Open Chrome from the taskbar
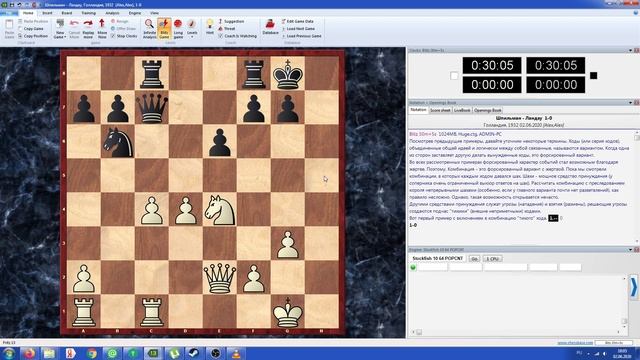The width and height of the screenshot is (640, 360). coord(91,353)
